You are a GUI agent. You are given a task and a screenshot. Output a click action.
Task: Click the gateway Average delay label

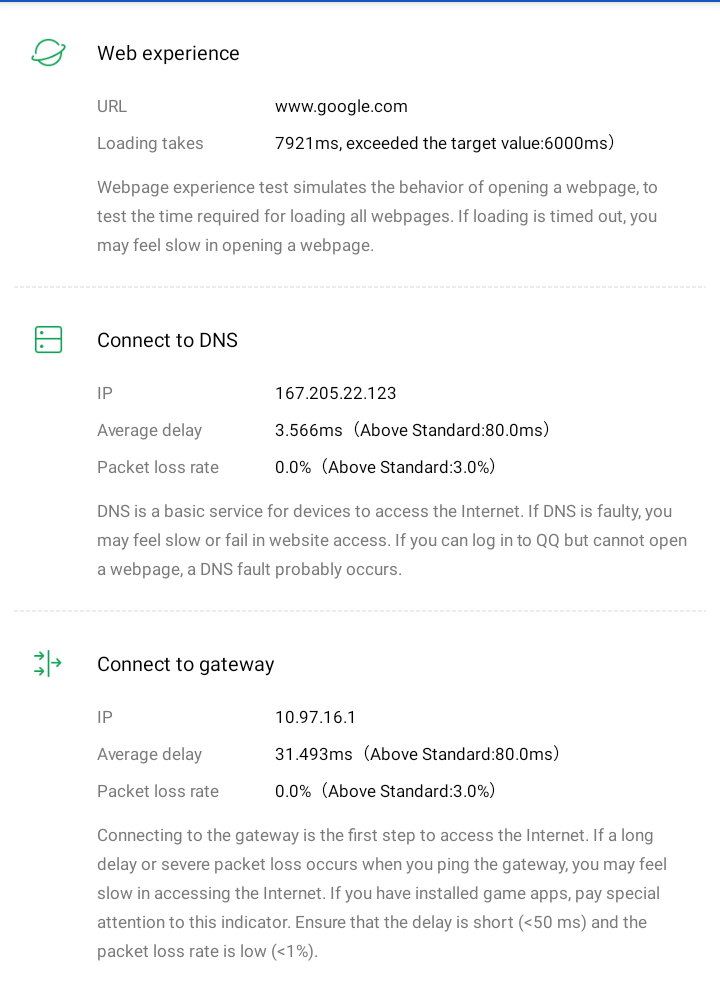tap(149, 755)
